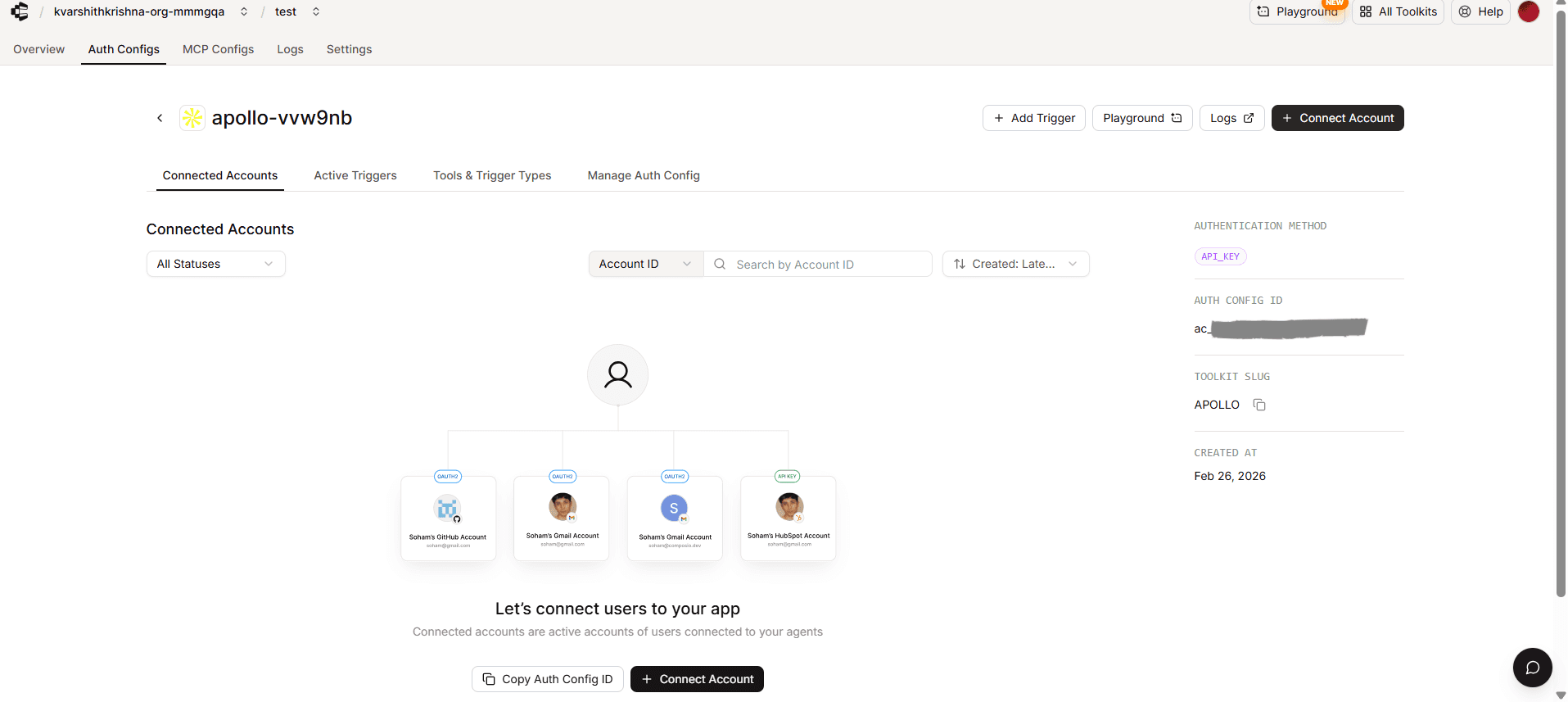This screenshot has height=702, width=1568.
Task: Open the test project switcher chevron
Action: [316, 11]
